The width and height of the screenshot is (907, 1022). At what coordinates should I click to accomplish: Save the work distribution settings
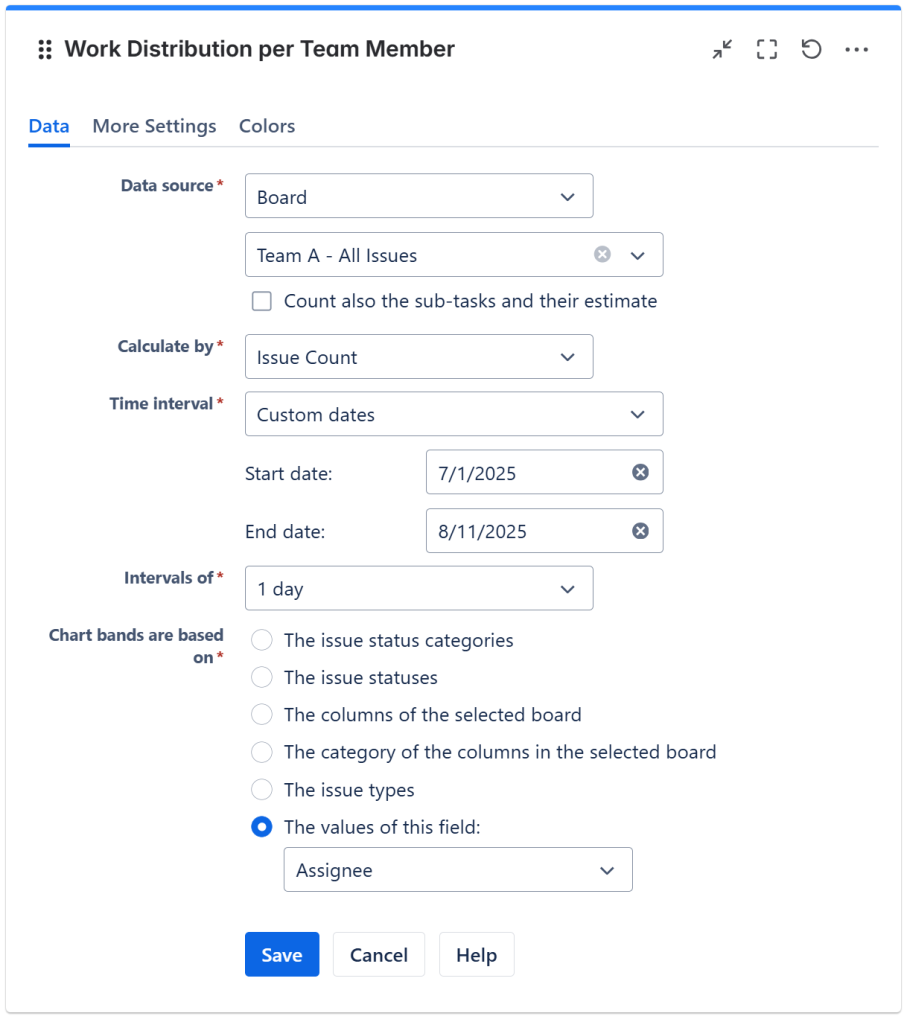[x=281, y=954]
